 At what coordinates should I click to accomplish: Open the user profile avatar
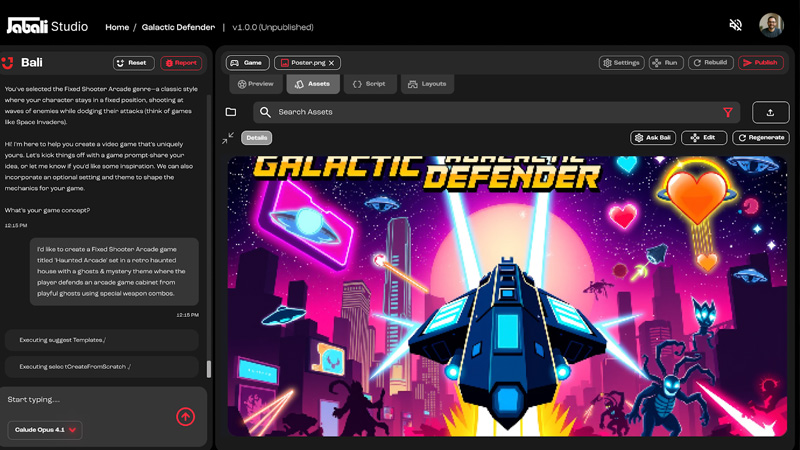771,25
